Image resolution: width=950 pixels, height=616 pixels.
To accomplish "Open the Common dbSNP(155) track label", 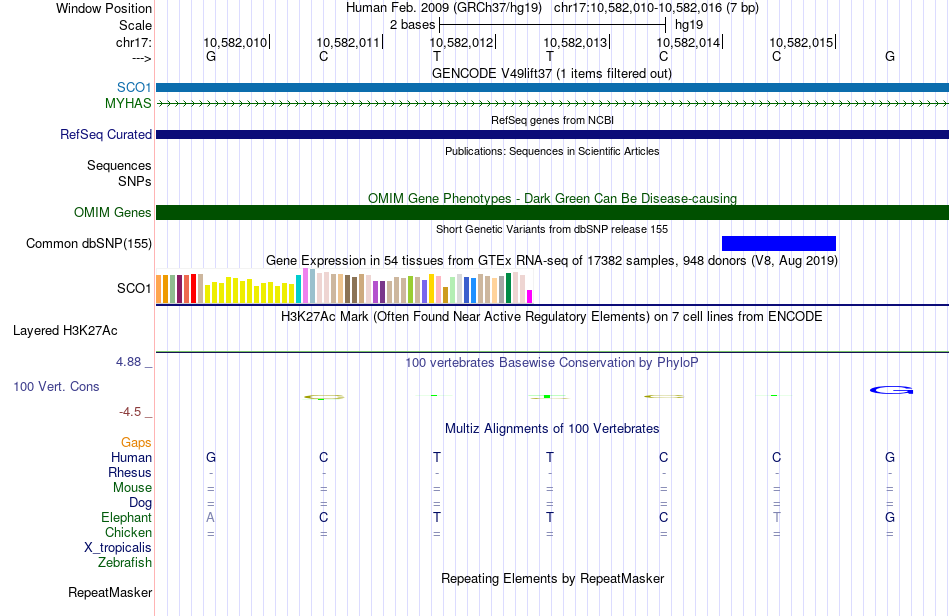I will 89,243.
